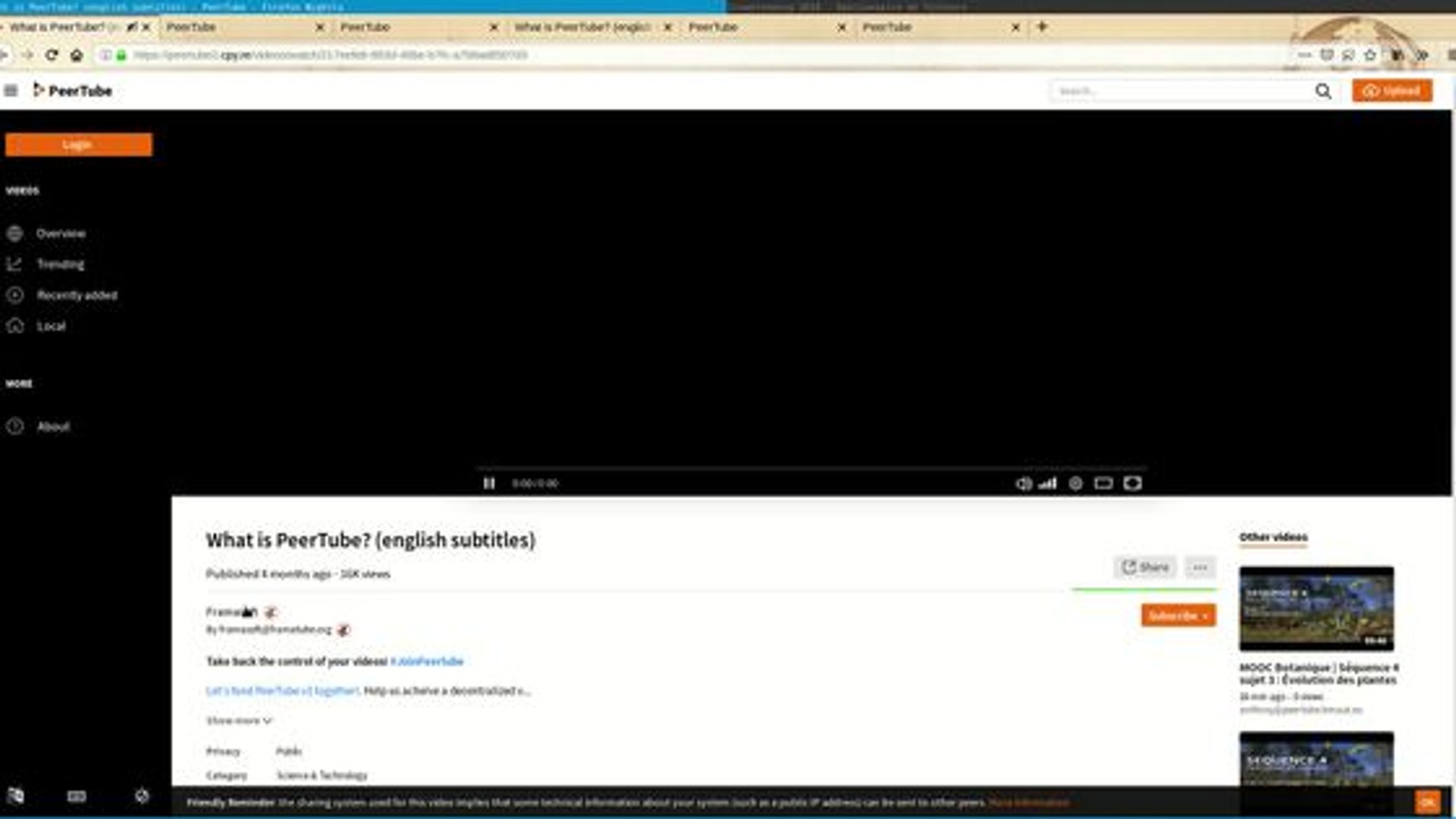Go to the Firefox home page
The width and height of the screenshot is (1456, 819).
point(77,55)
